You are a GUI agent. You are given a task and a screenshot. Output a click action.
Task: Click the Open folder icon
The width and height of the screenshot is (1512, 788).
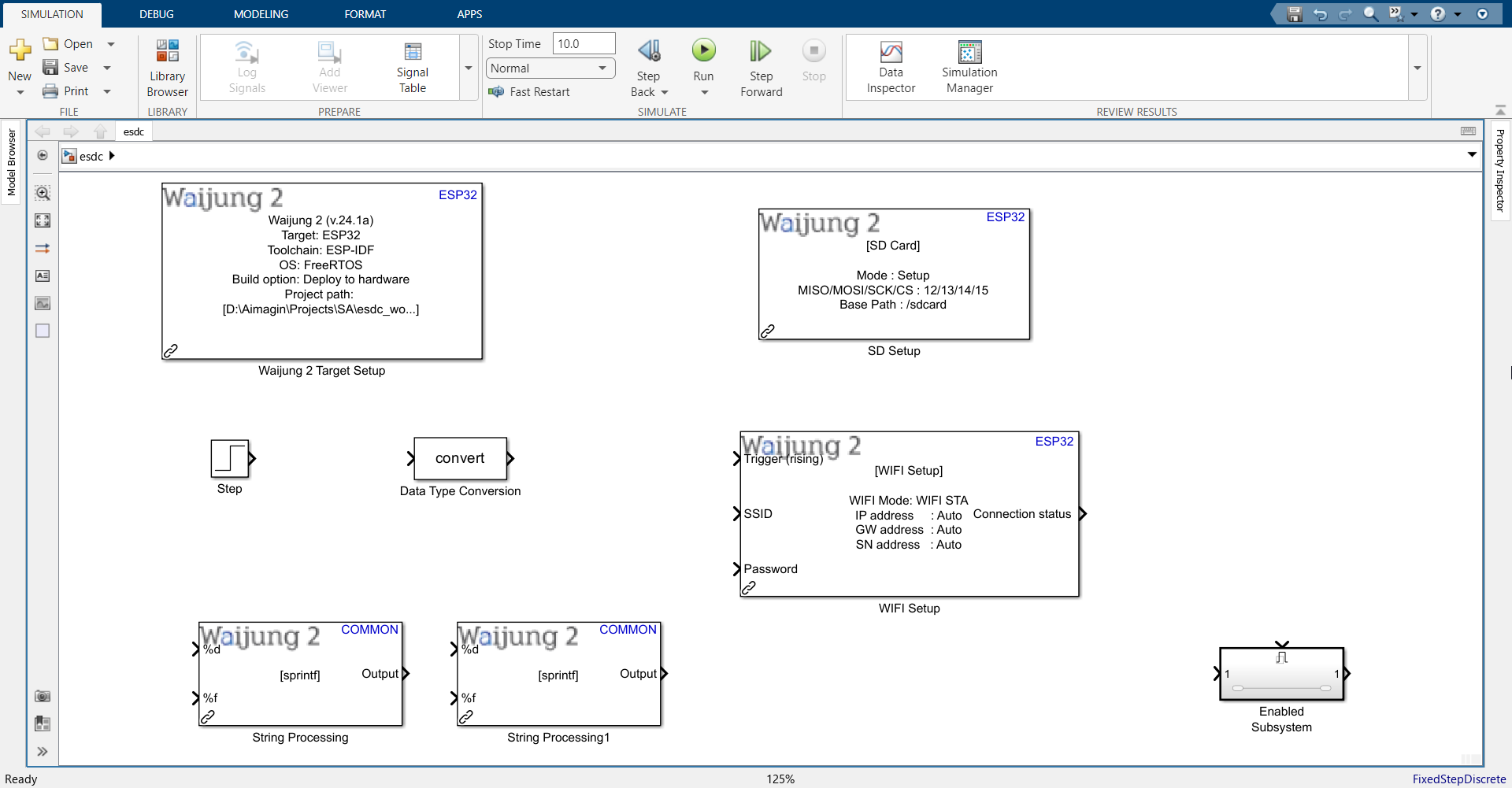(x=50, y=44)
